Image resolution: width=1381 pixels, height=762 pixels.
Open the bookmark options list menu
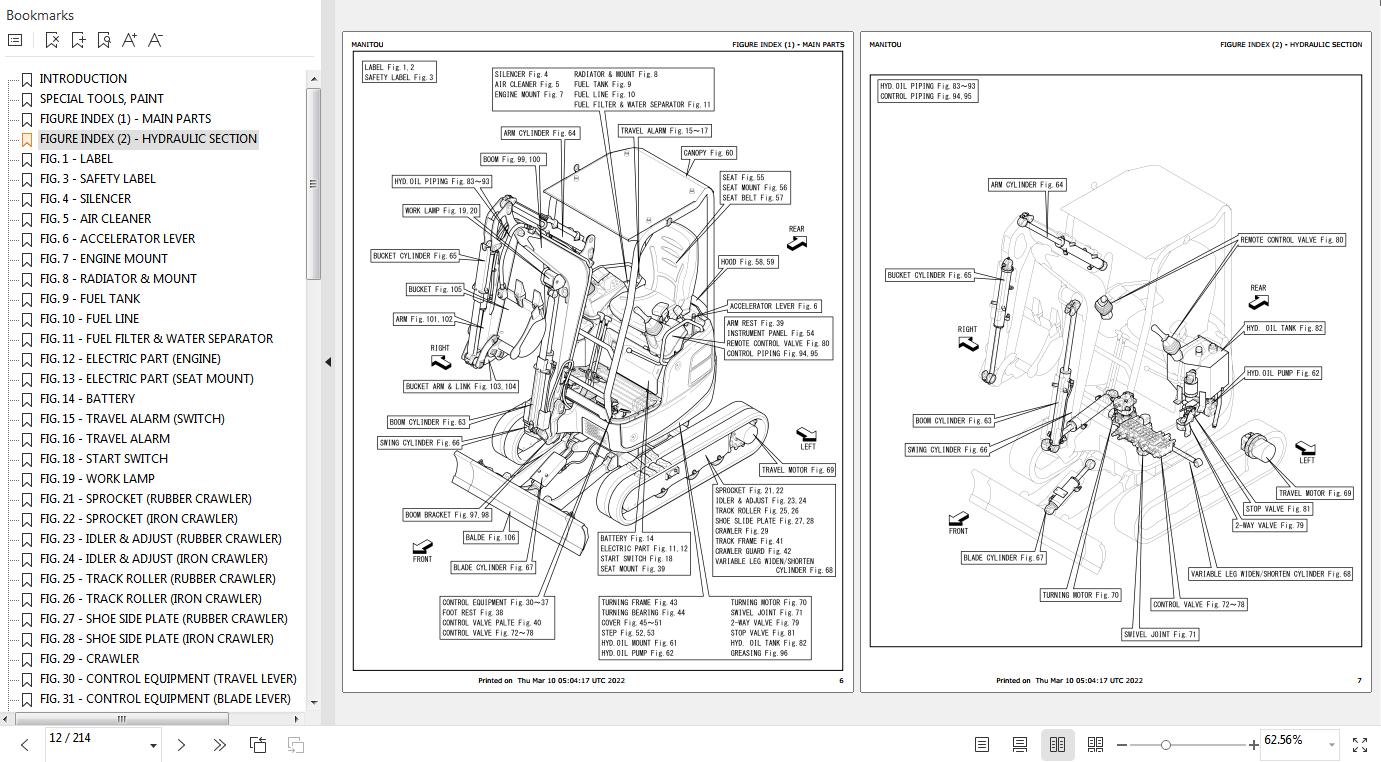[15, 40]
